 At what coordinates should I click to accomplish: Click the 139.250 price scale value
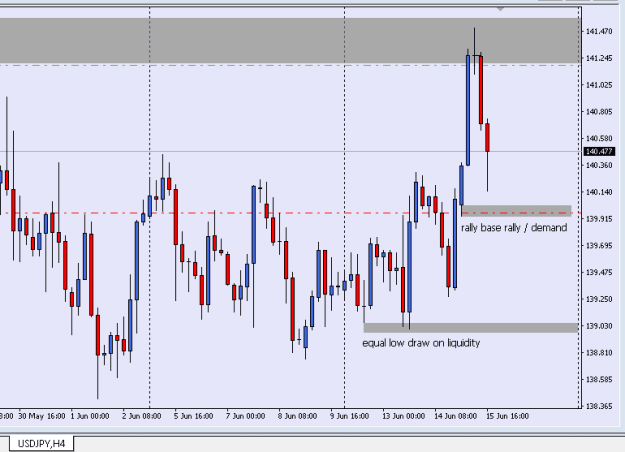coord(599,299)
